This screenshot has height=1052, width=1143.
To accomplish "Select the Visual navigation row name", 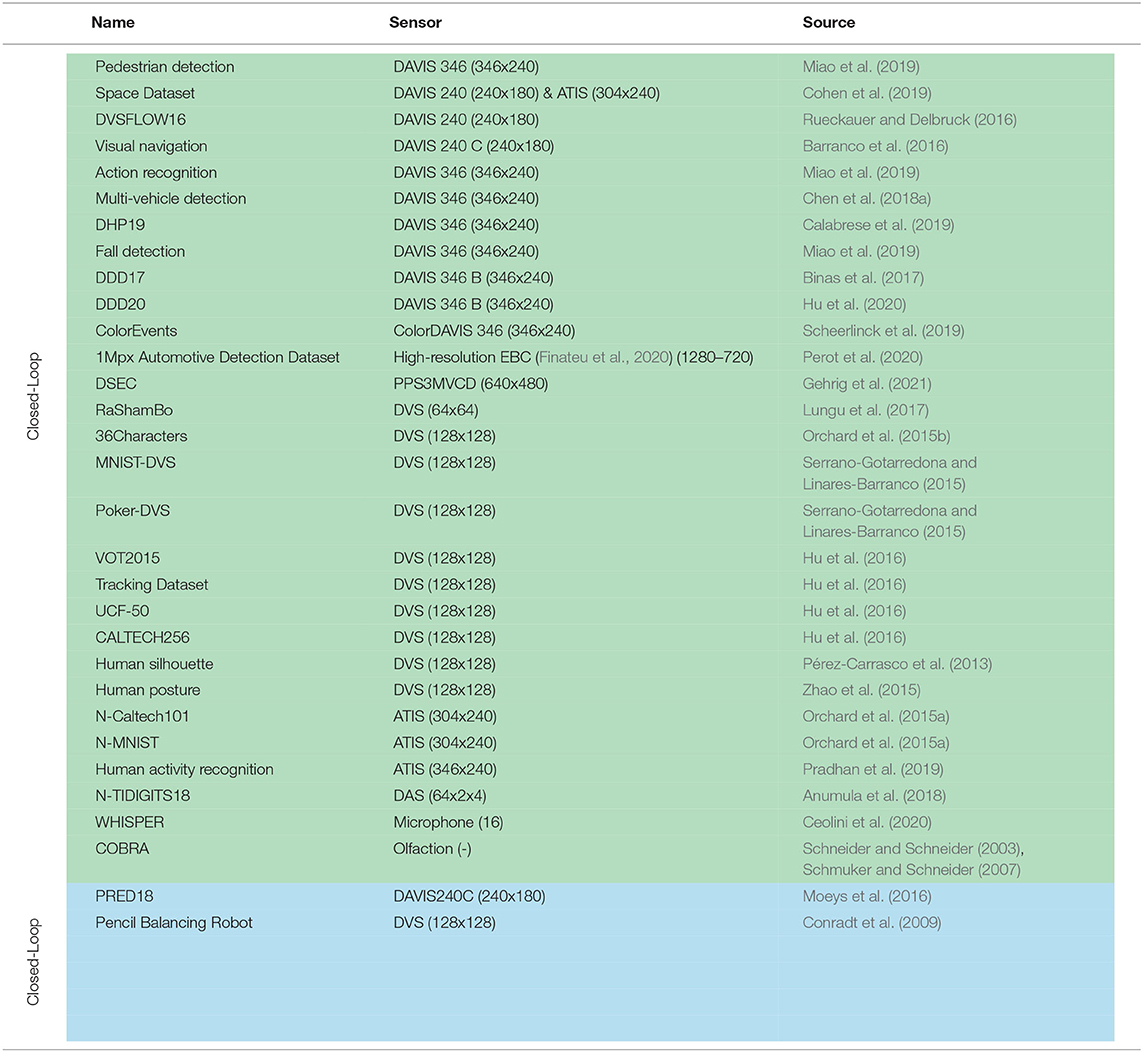I will [151, 146].
